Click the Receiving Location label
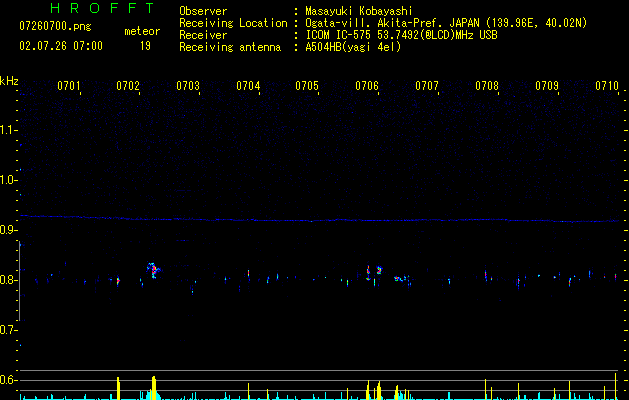The image size is (629, 400). click(233, 23)
